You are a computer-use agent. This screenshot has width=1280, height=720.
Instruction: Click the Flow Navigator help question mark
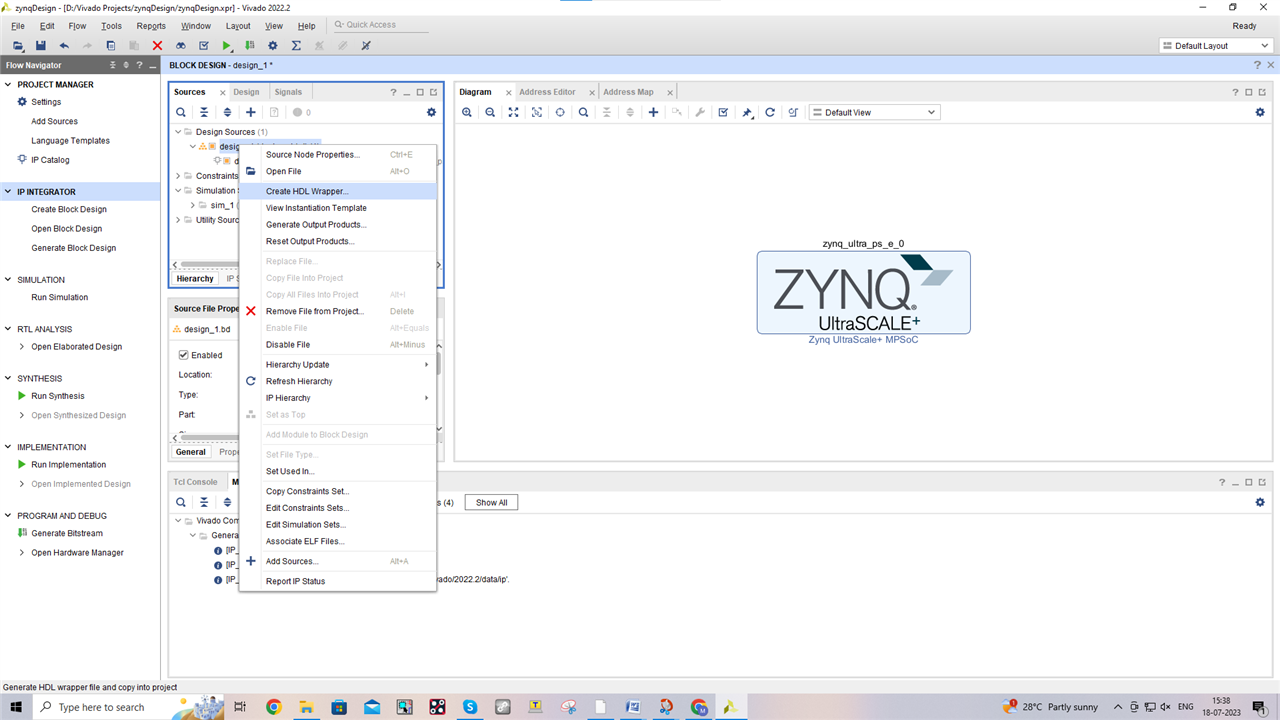[x=139, y=65]
